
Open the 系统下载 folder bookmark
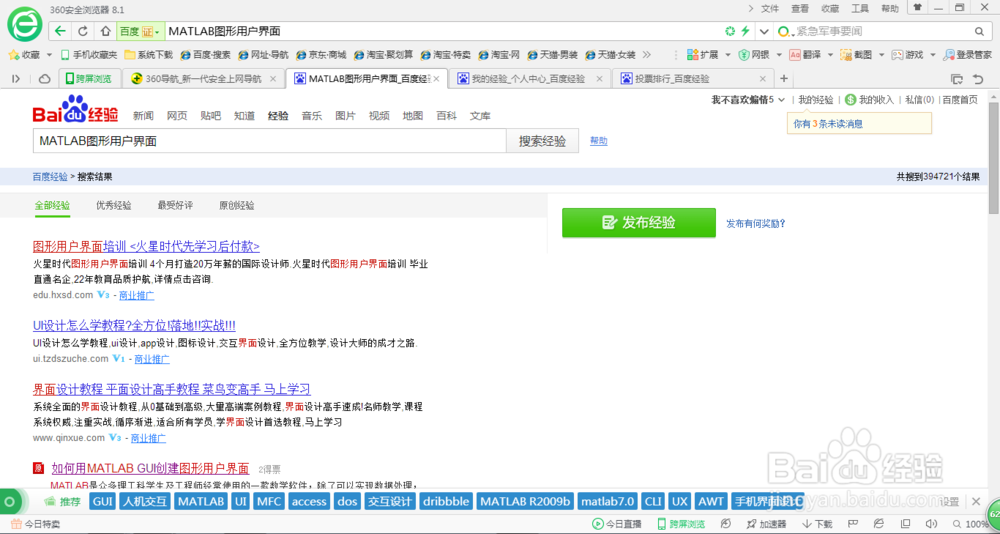(x=148, y=55)
